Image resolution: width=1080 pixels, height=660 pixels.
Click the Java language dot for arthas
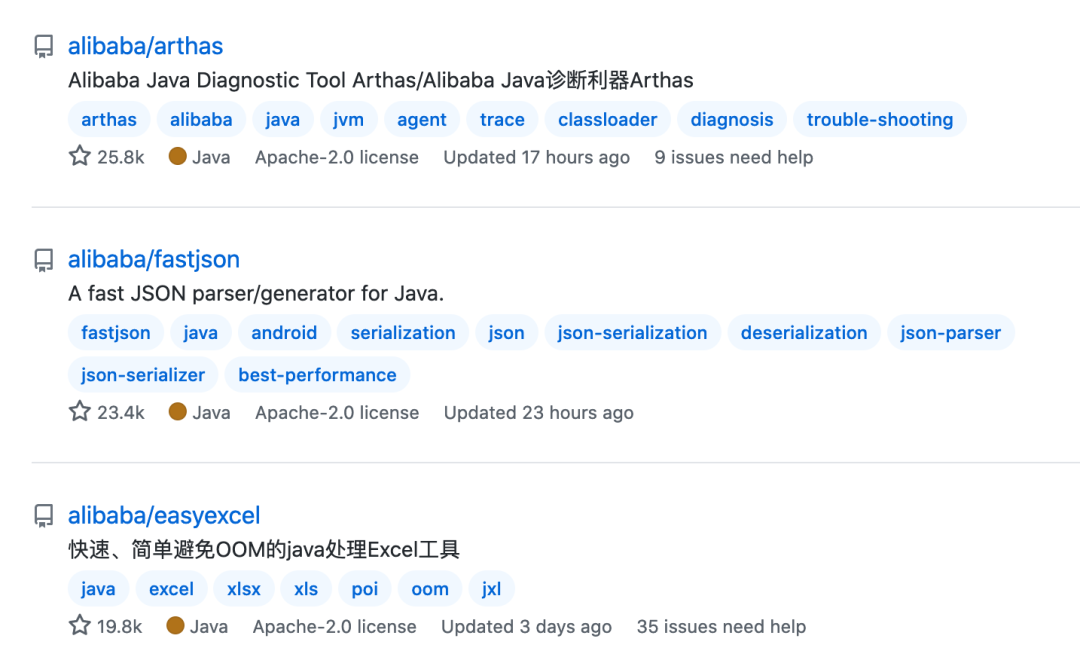coord(178,156)
